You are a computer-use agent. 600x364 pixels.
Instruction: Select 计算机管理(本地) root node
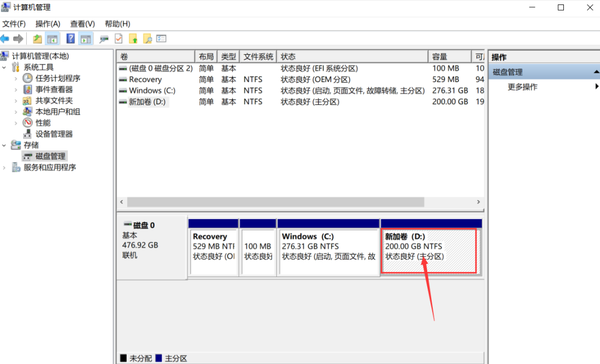coord(40,56)
